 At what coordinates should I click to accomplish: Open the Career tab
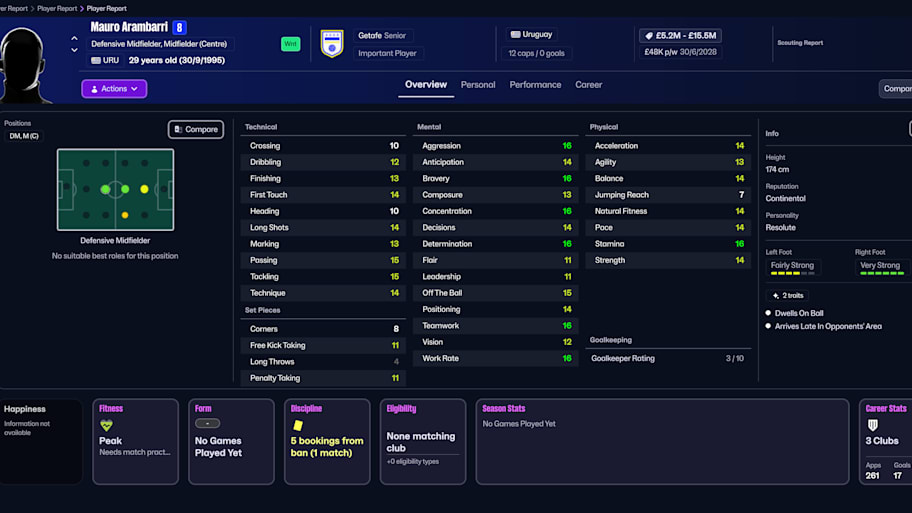point(589,85)
